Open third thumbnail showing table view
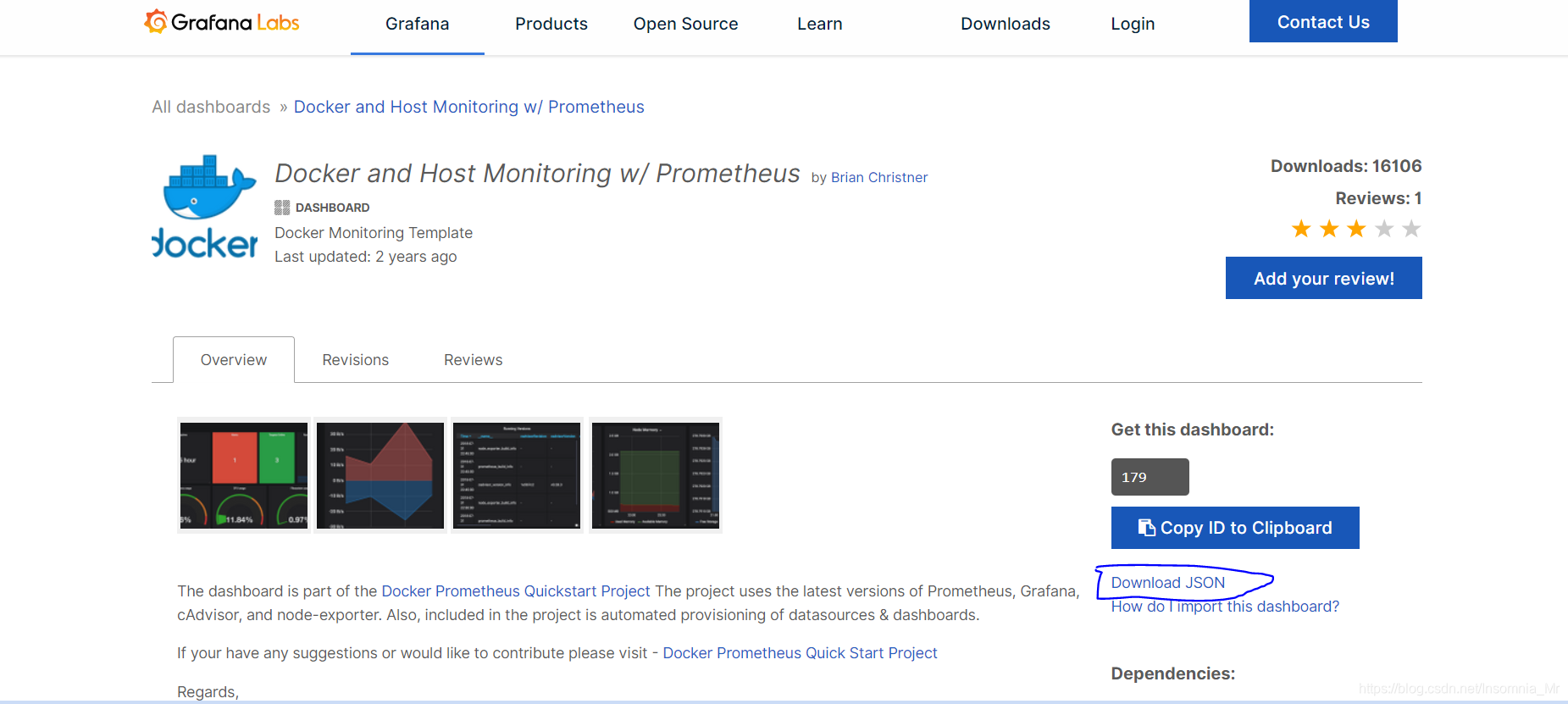This screenshot has height=704, width=1568. (517, 475)
